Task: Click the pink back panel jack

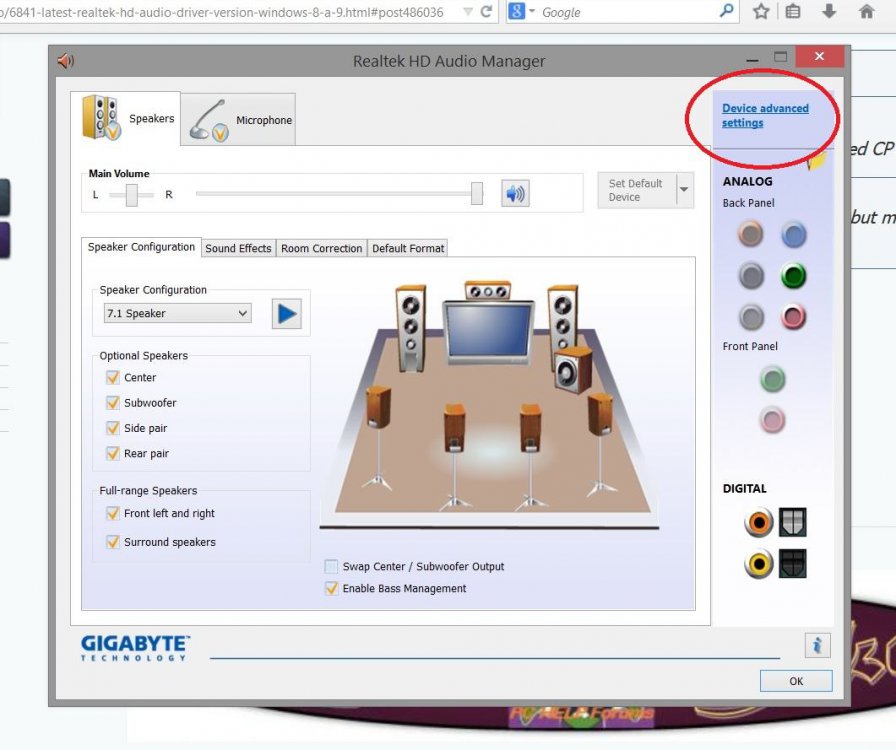Action: point(793,317)
